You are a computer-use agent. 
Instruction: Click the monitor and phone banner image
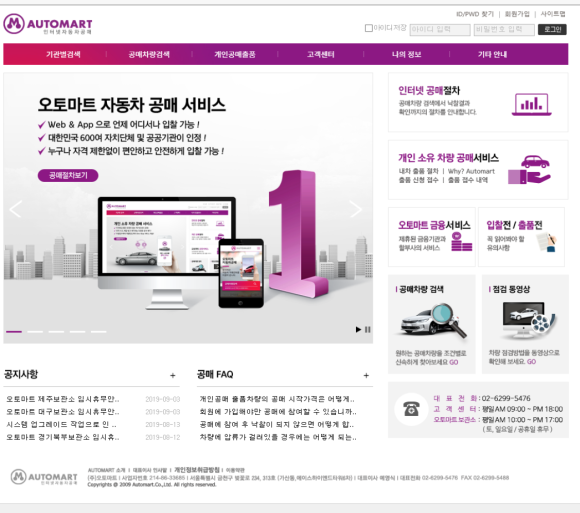181,253
